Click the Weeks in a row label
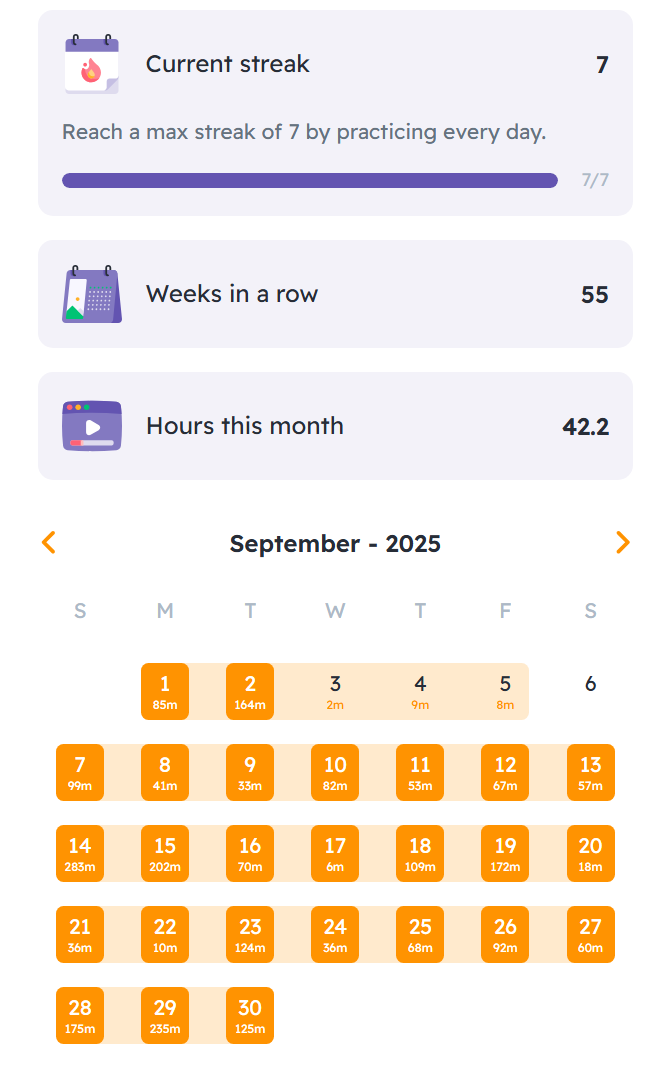Screen dimensions: 649x1071 coord(232,294)
